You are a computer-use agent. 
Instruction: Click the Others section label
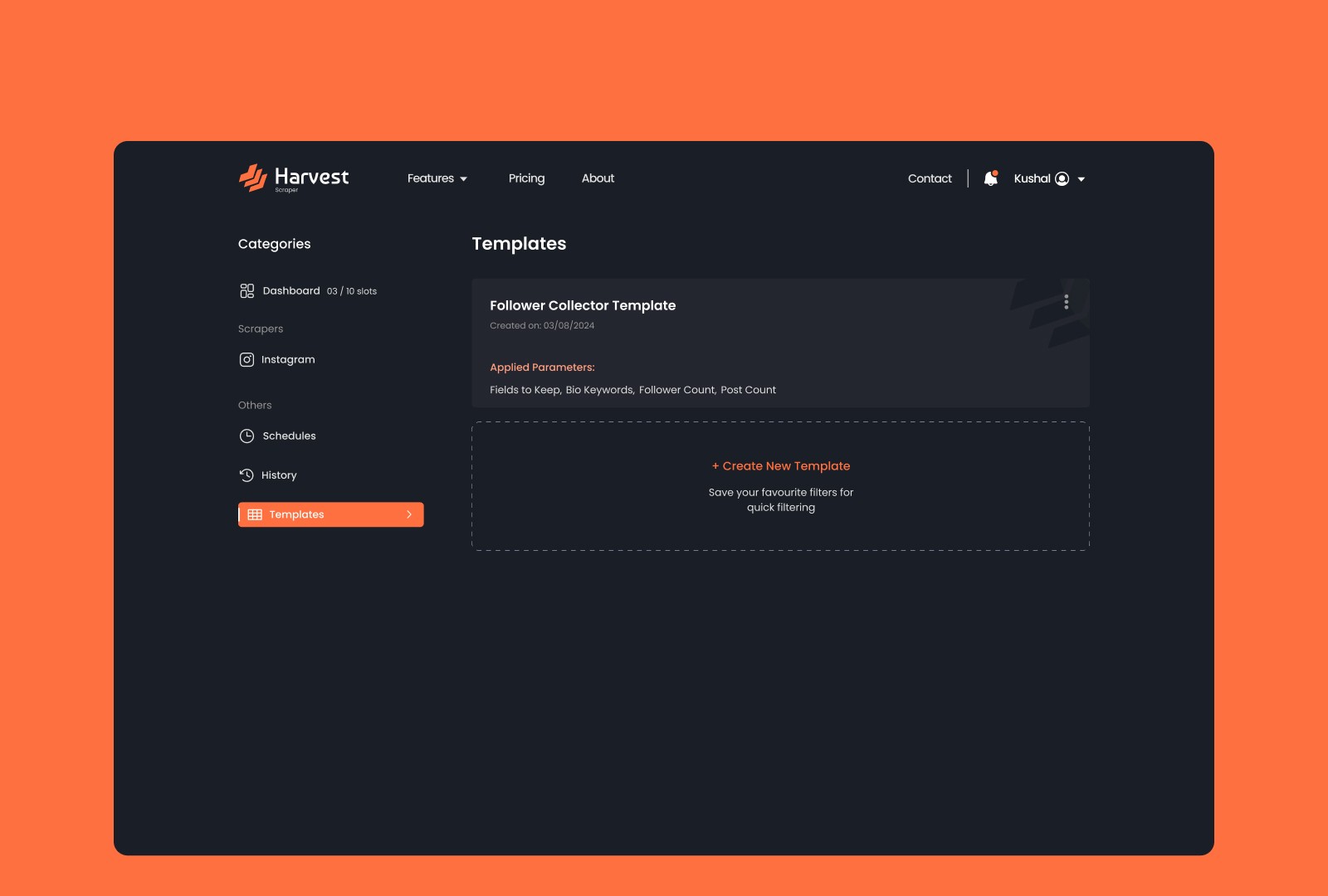click(255, 405)
